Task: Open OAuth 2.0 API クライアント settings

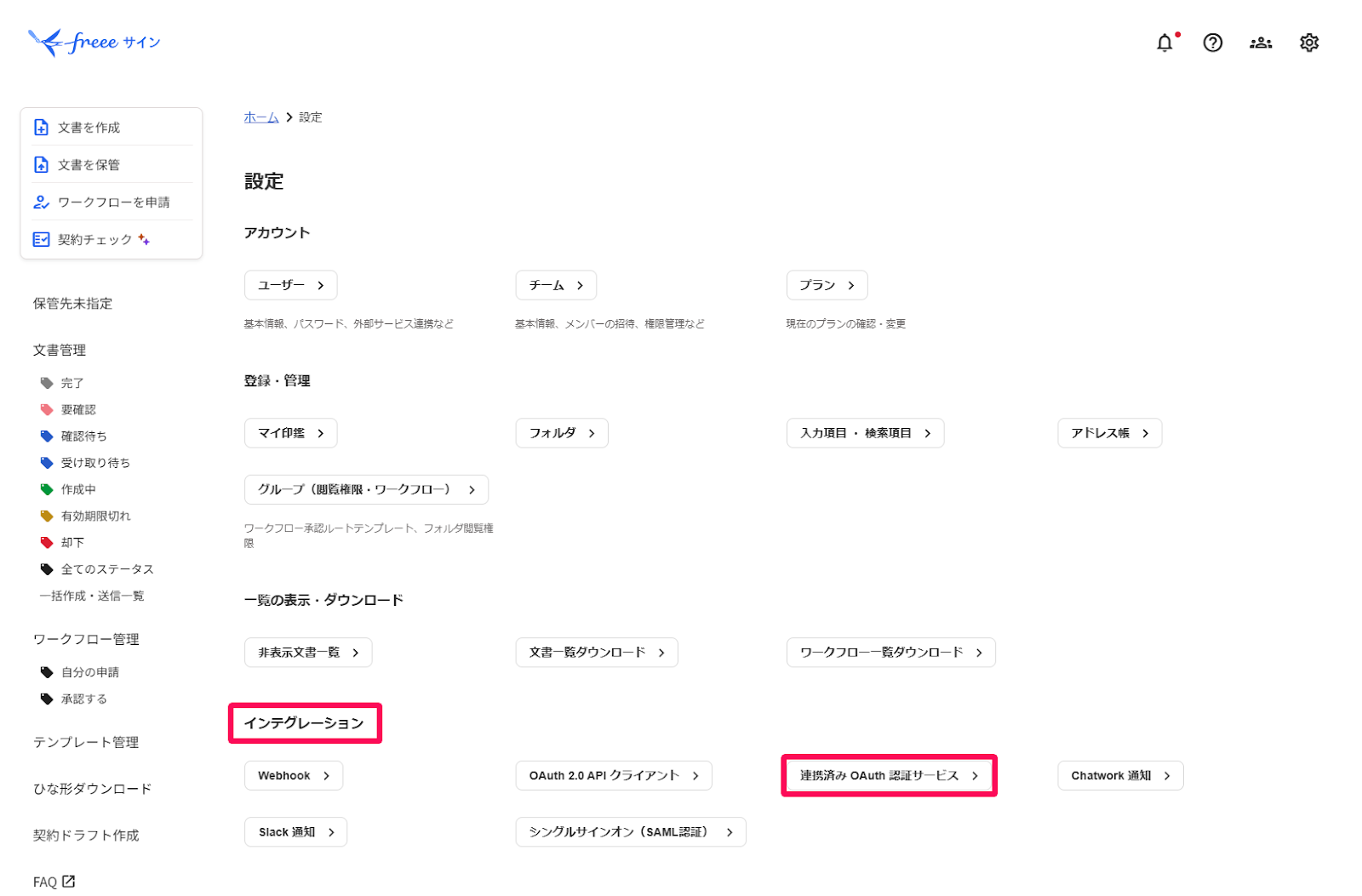Action: pos(614,776)
